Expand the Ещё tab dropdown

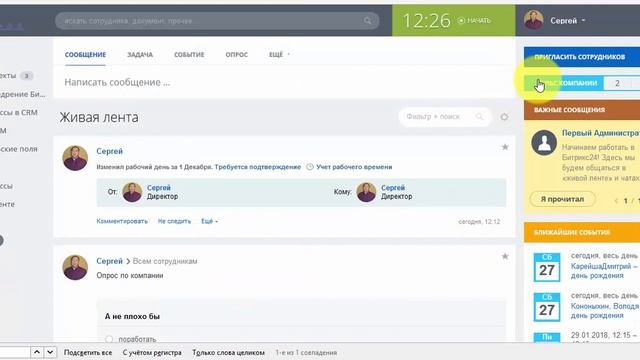[x=280, y=54]
